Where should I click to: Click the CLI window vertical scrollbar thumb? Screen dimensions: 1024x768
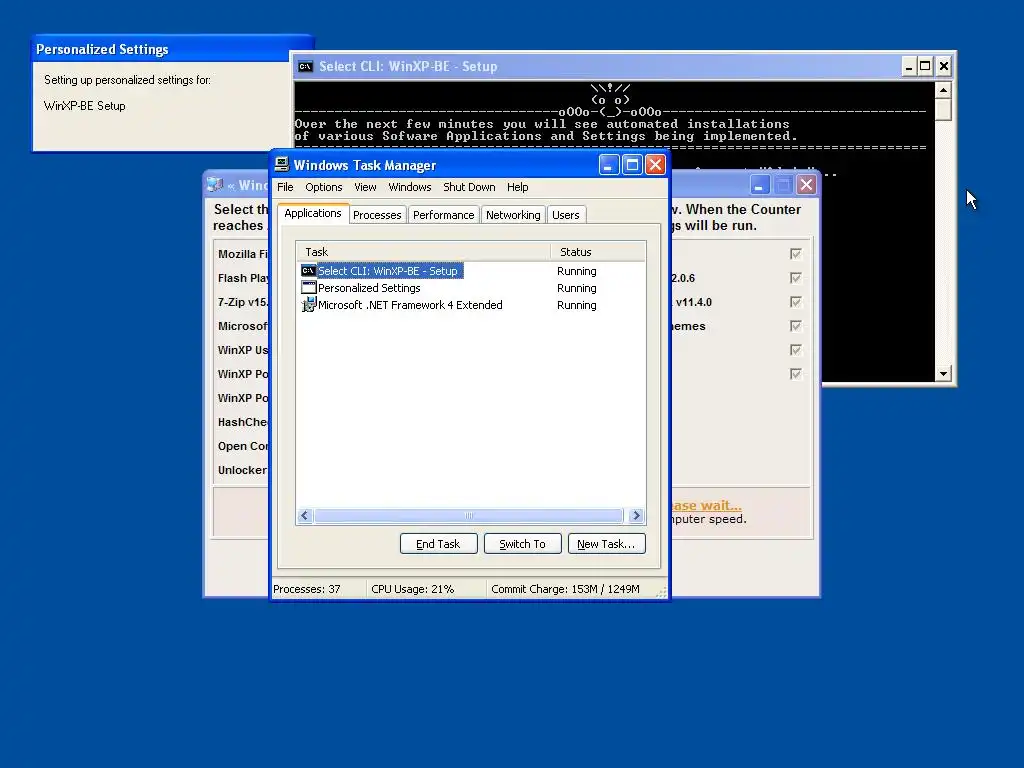click(x=943, y=109)
